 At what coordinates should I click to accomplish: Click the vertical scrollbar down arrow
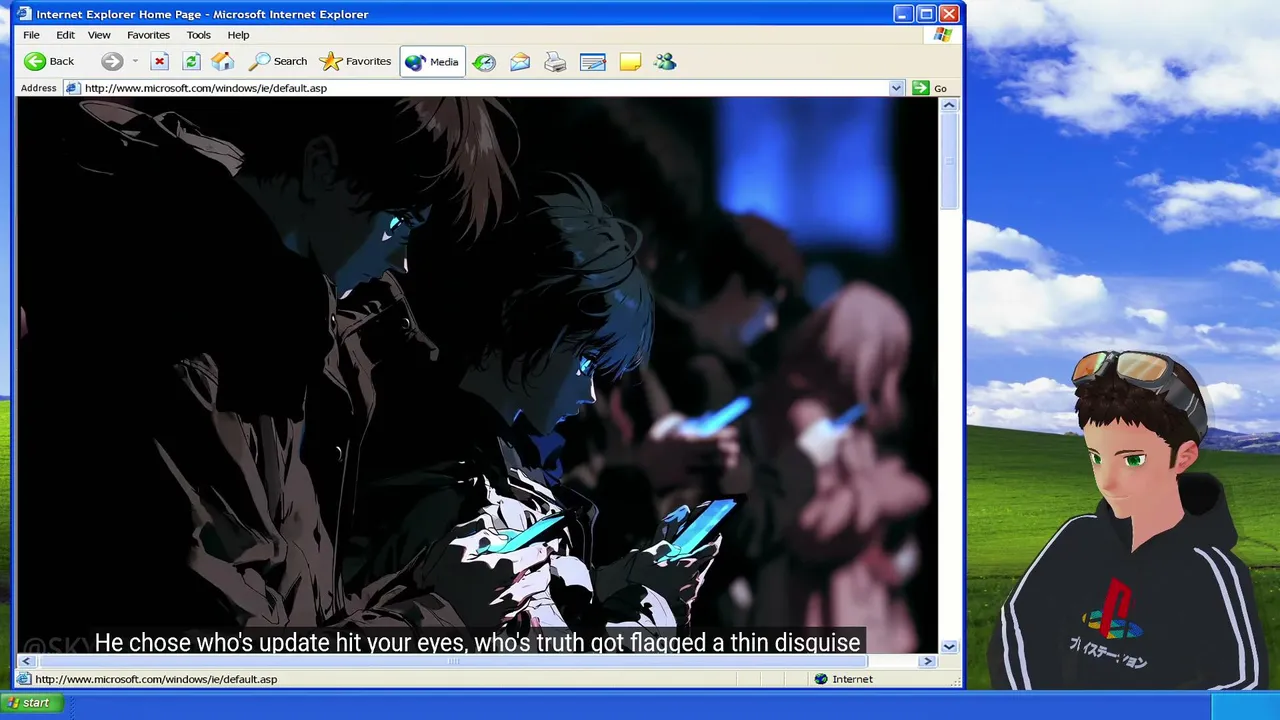[x=949, y=646]
